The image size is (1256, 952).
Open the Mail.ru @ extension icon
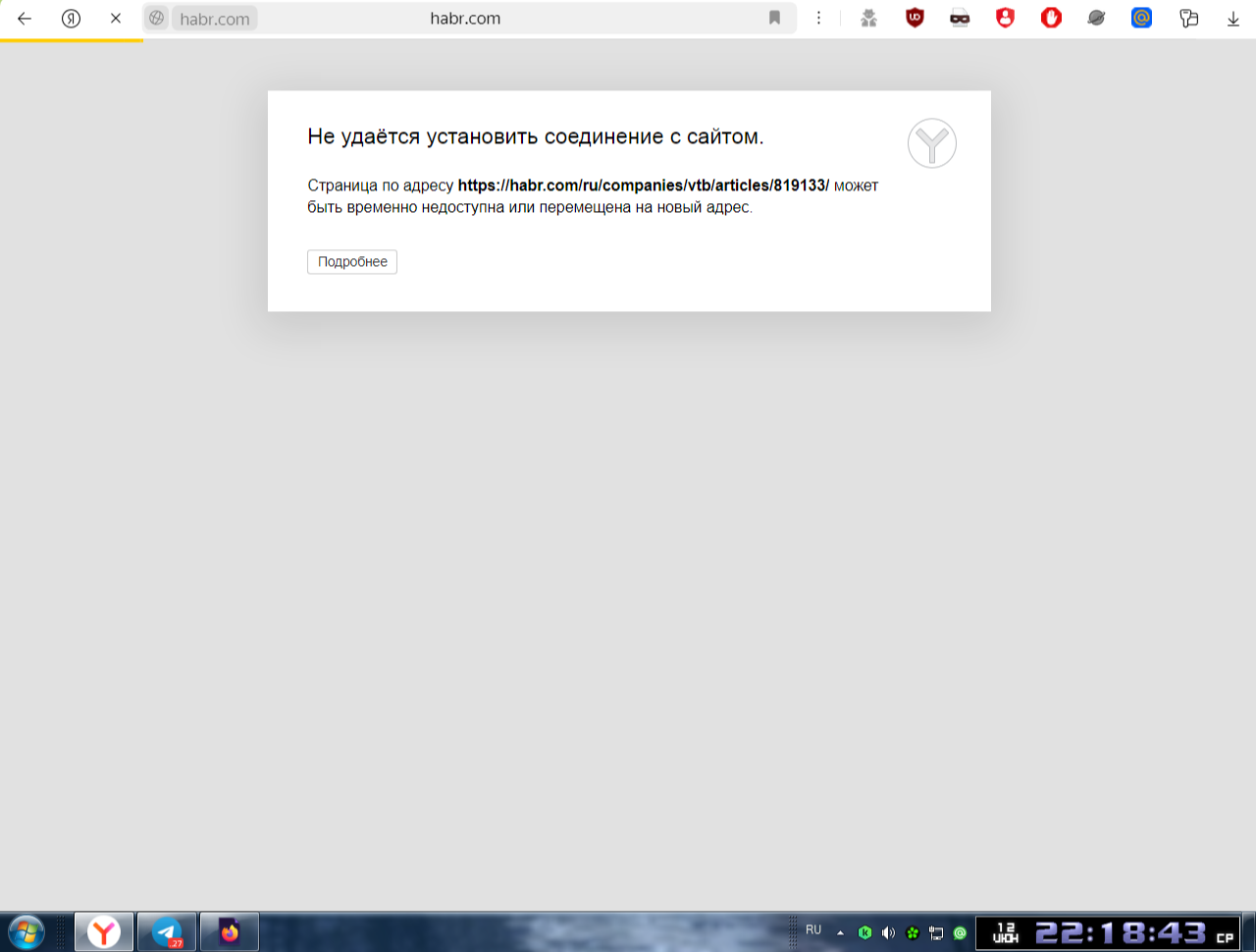pos(1141,18)
